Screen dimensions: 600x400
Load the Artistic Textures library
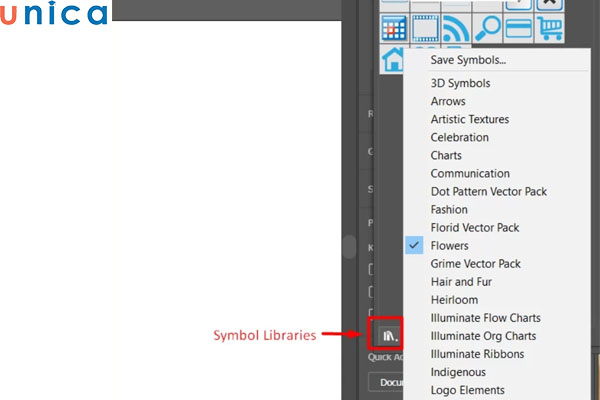click(x=470, y=120)
